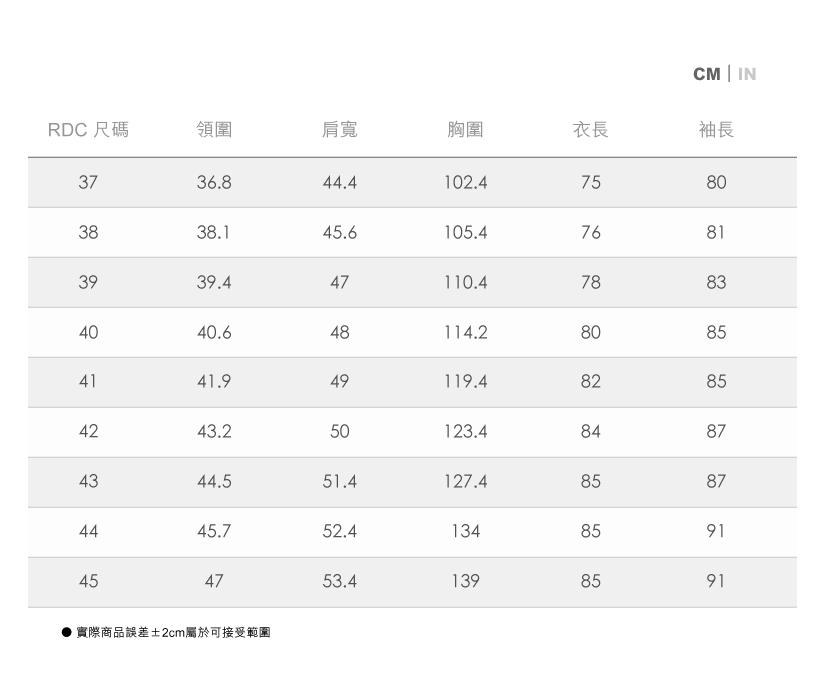This screenshot has height=700, width=825.
Task: Select size 40 in the RDC column
Action: pyautogui.click(x=88, y=332)
